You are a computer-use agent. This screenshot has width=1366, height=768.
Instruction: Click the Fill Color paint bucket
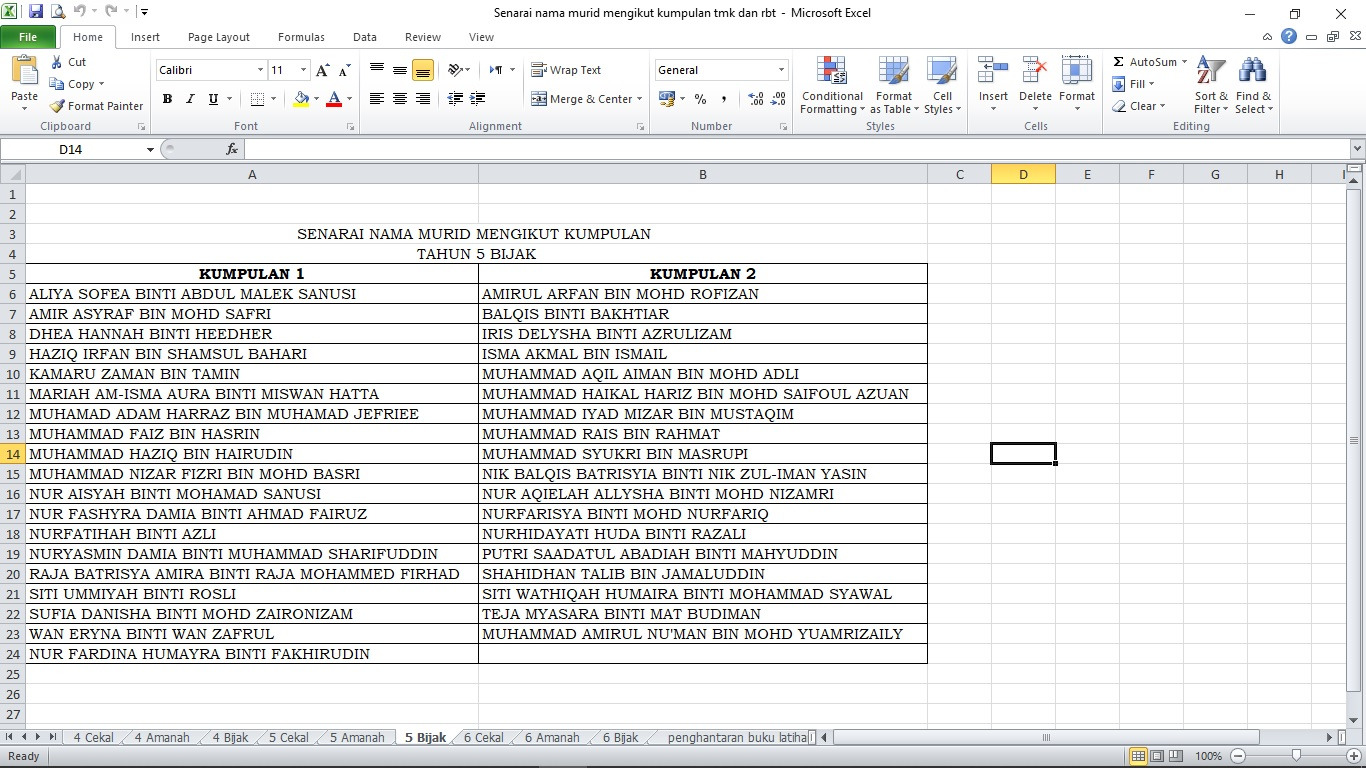click(x=301, y=99)
